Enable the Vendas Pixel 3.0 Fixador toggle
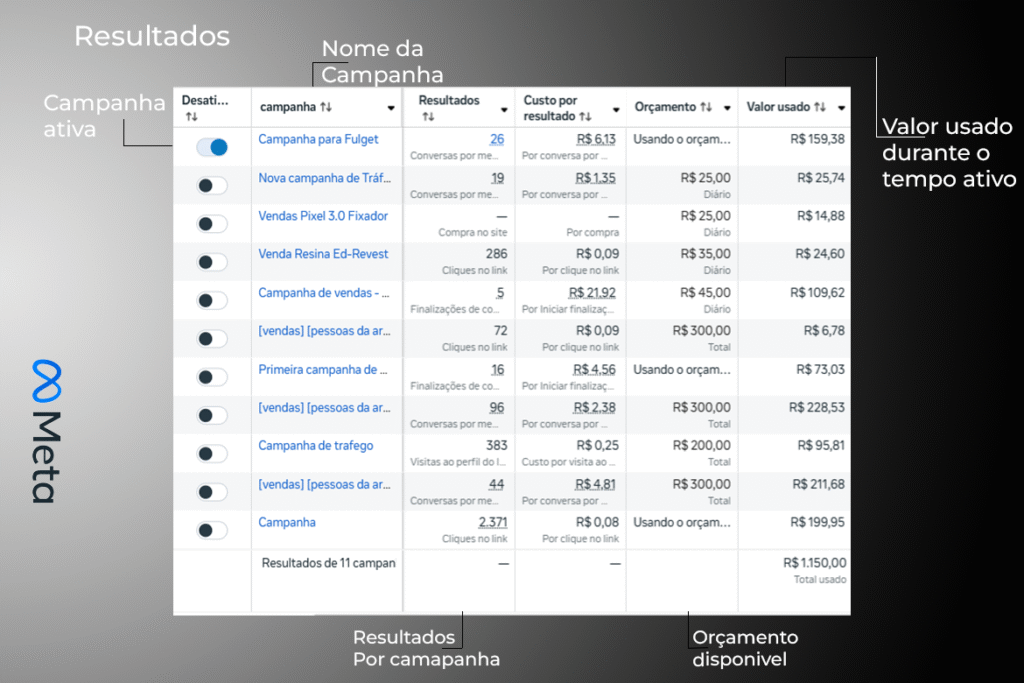The image size is (1024, 683). point(212,224)
